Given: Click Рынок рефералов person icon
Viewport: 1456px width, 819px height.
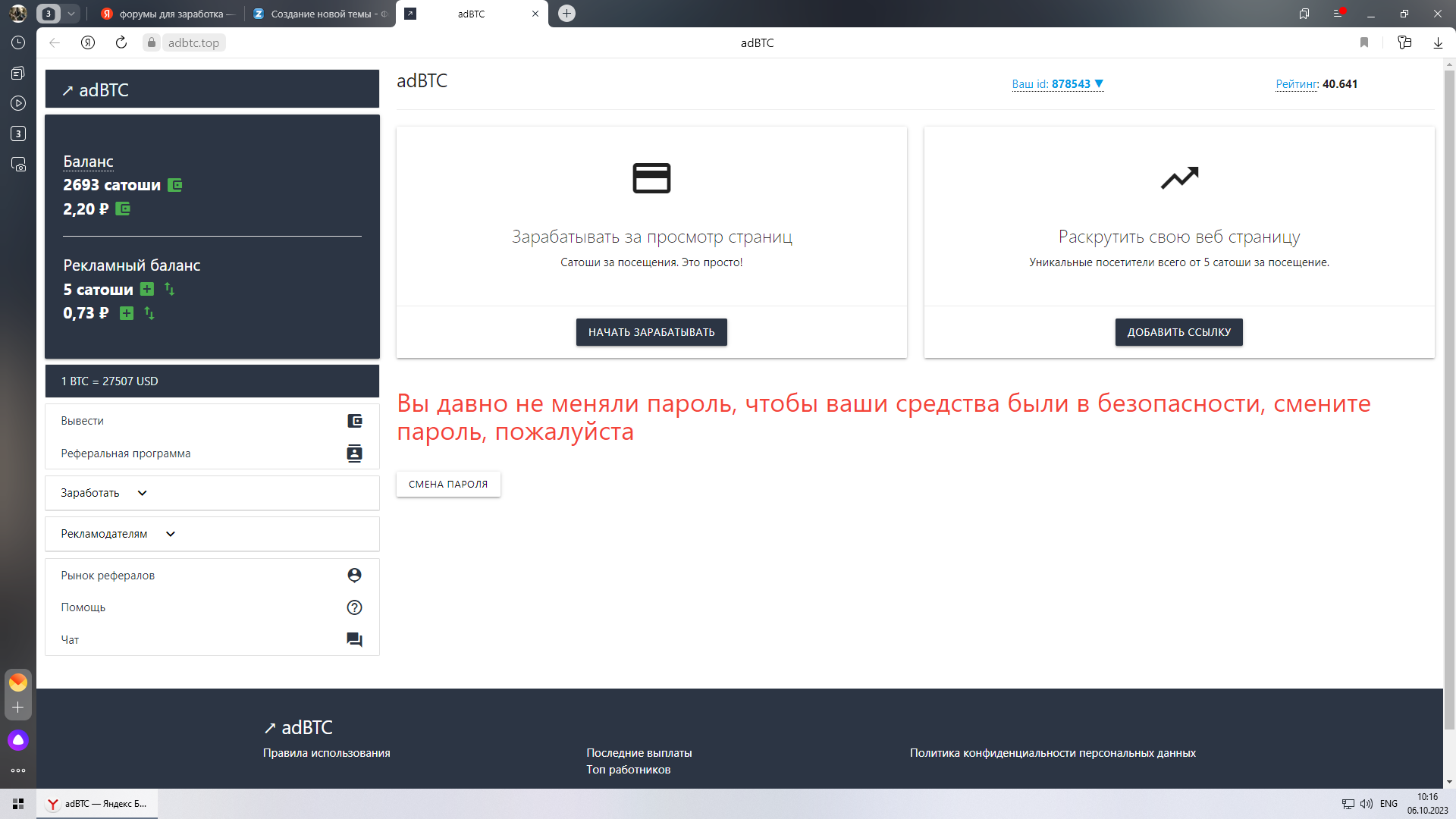Looking at the screenshot, I should click(354, 576).
